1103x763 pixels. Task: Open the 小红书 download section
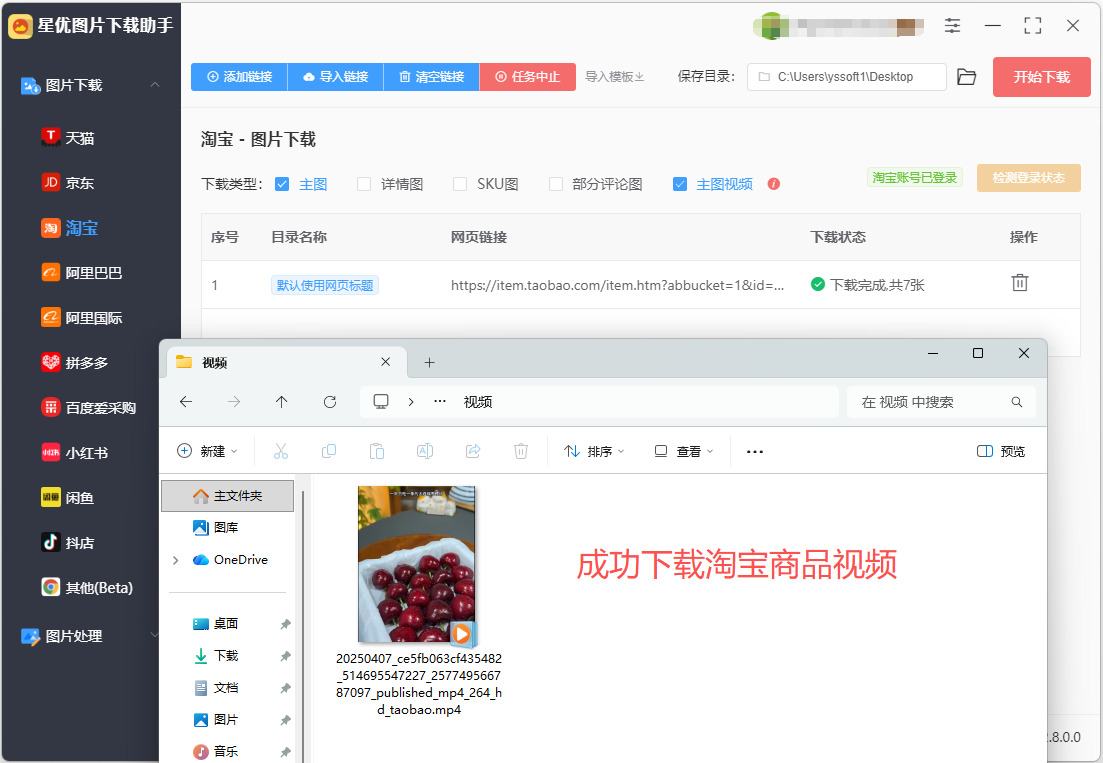75,453
